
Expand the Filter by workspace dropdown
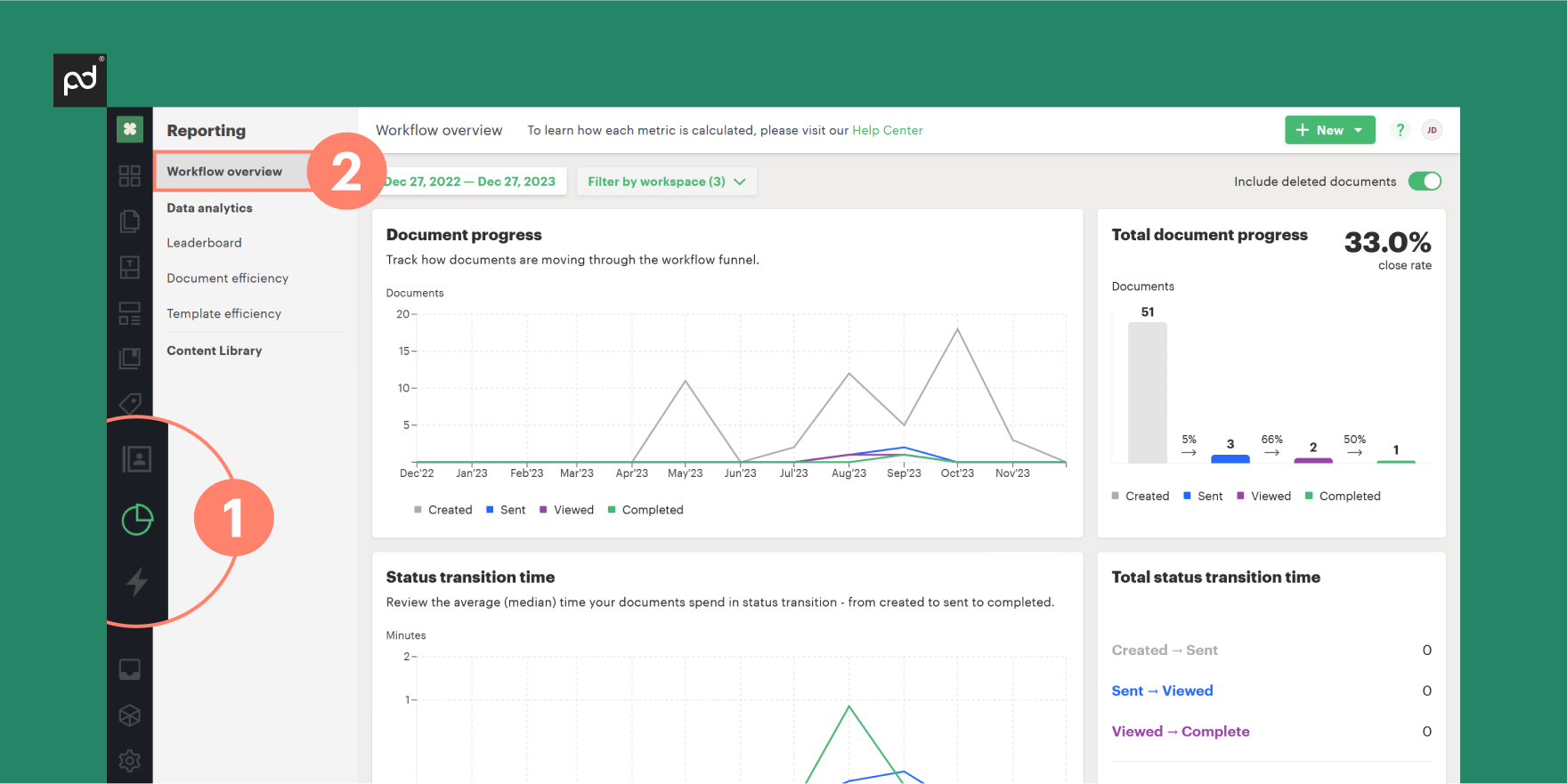[667, 182]
